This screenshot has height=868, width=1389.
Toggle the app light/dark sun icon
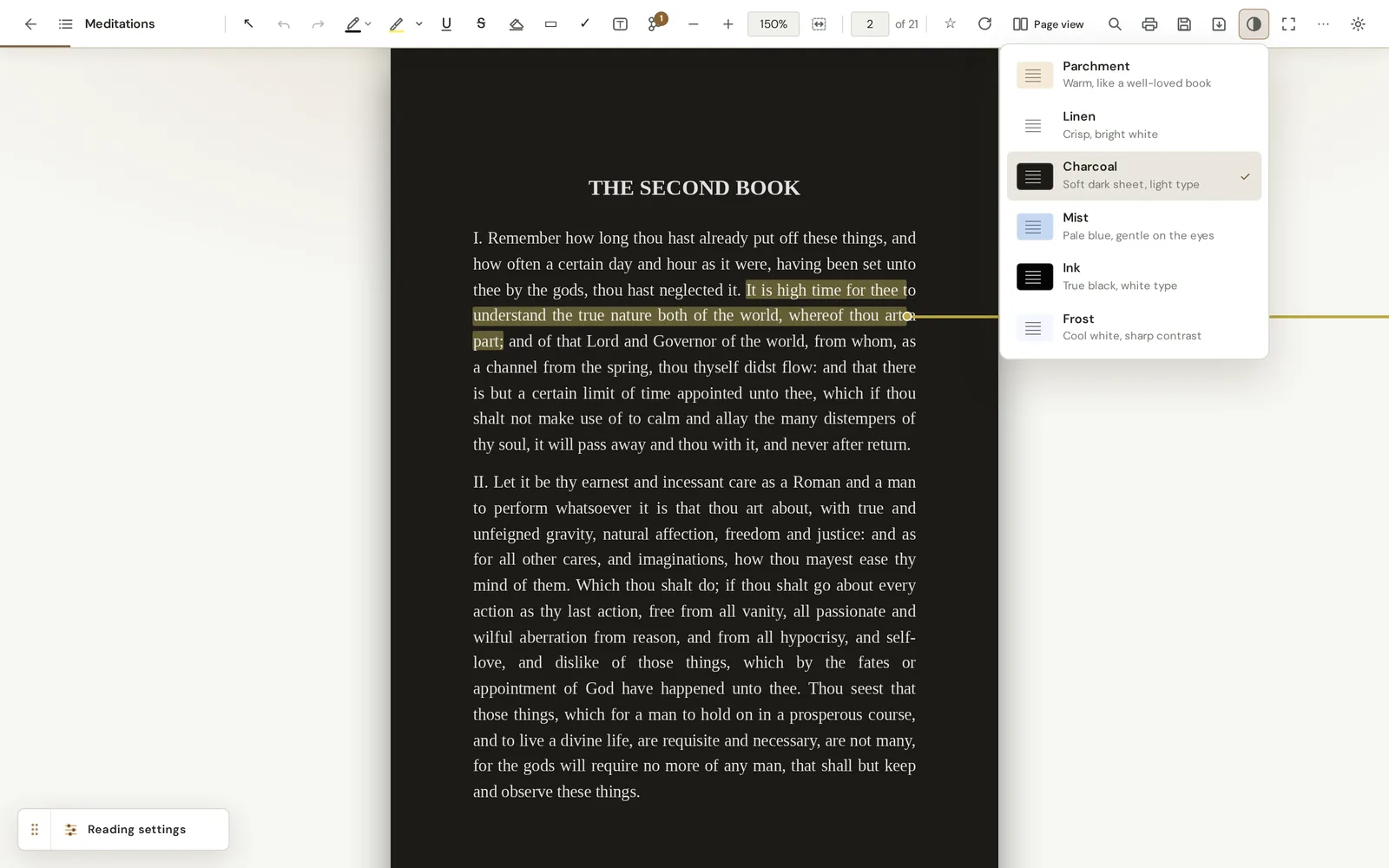point(1358,24)
